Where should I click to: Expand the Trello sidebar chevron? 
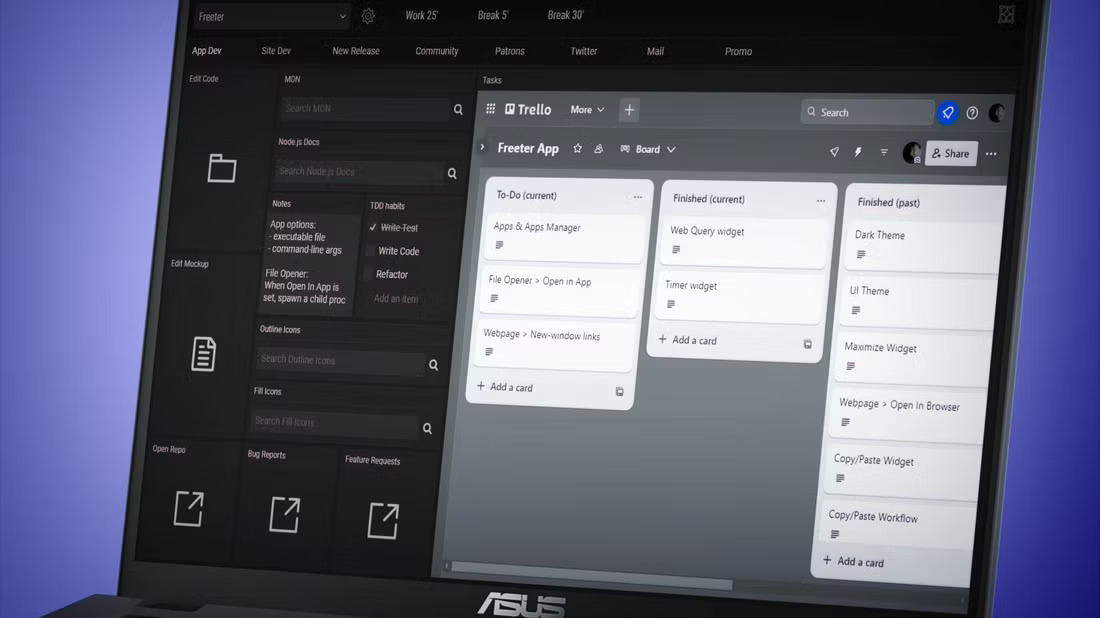(483, 147)
